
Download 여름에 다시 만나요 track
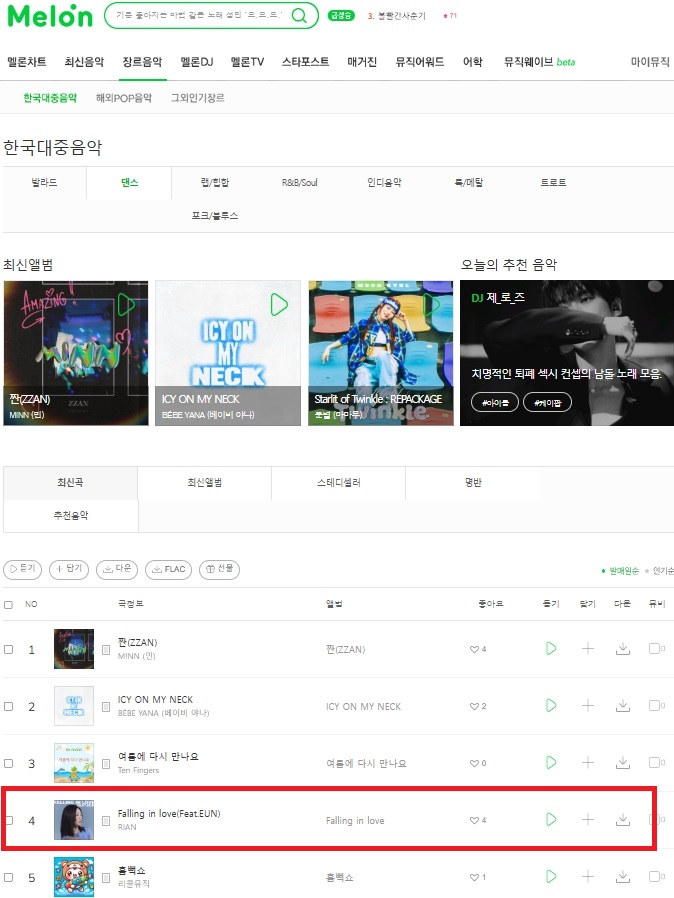point(622,763)
